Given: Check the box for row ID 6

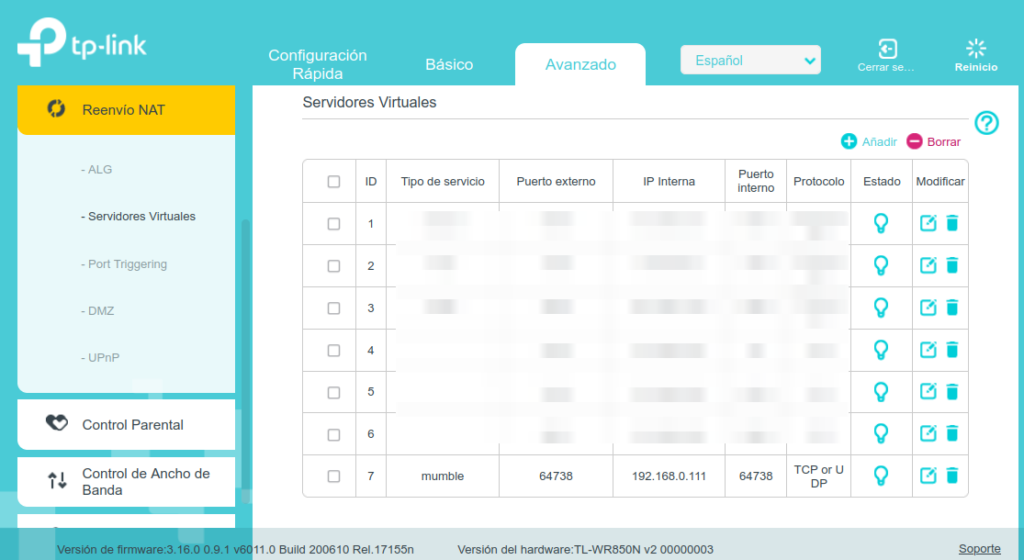Looking at the screenshot, I should pos(334,435).
